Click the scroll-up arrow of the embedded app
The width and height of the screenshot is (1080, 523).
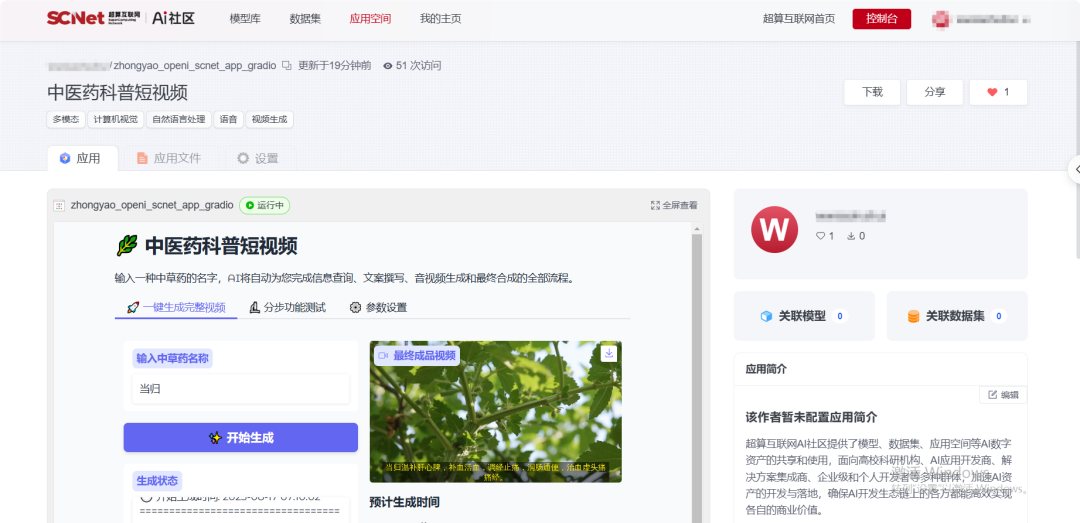coord(696,229)
